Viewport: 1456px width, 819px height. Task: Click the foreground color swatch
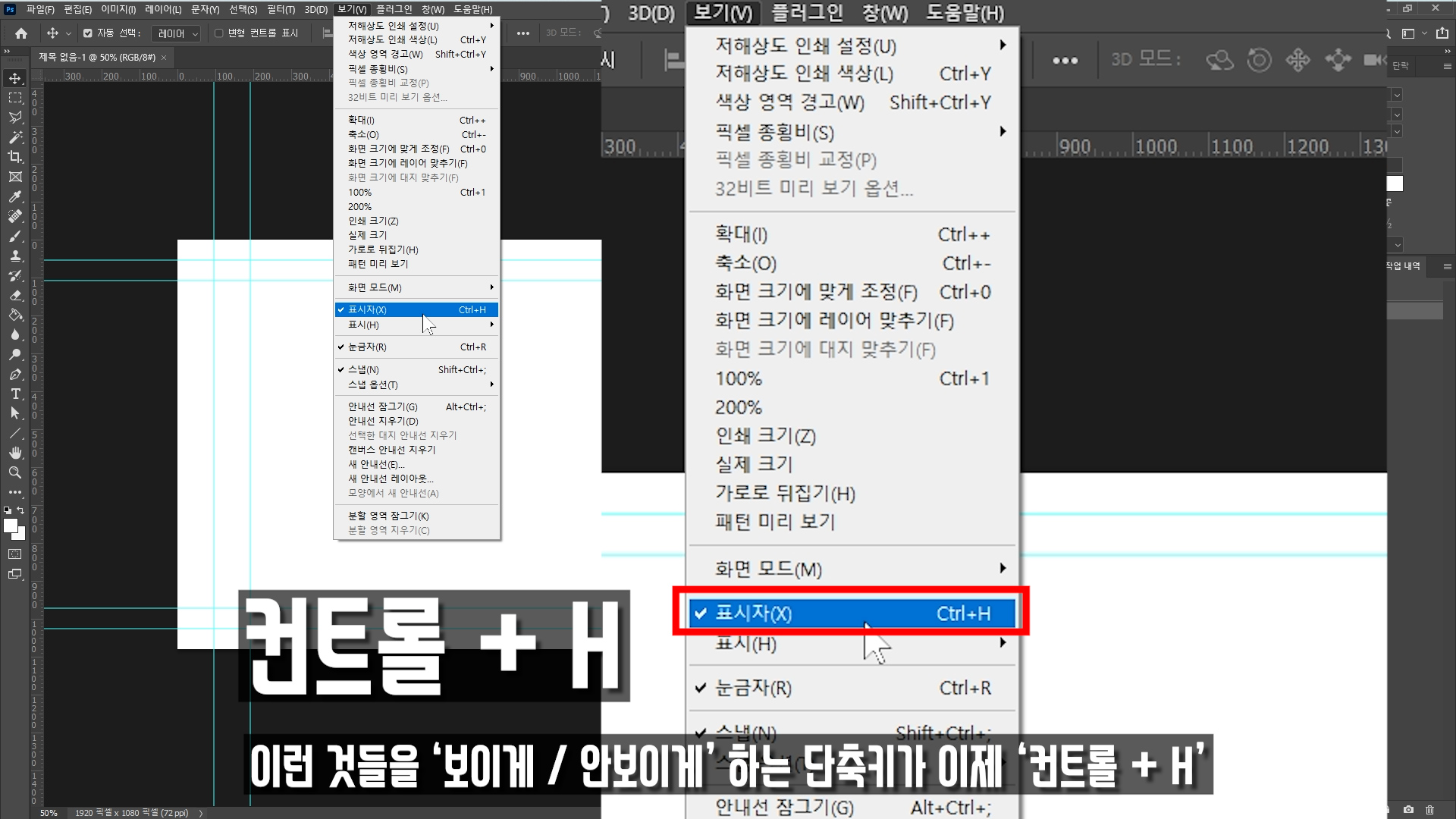click(x=10, y=526)
